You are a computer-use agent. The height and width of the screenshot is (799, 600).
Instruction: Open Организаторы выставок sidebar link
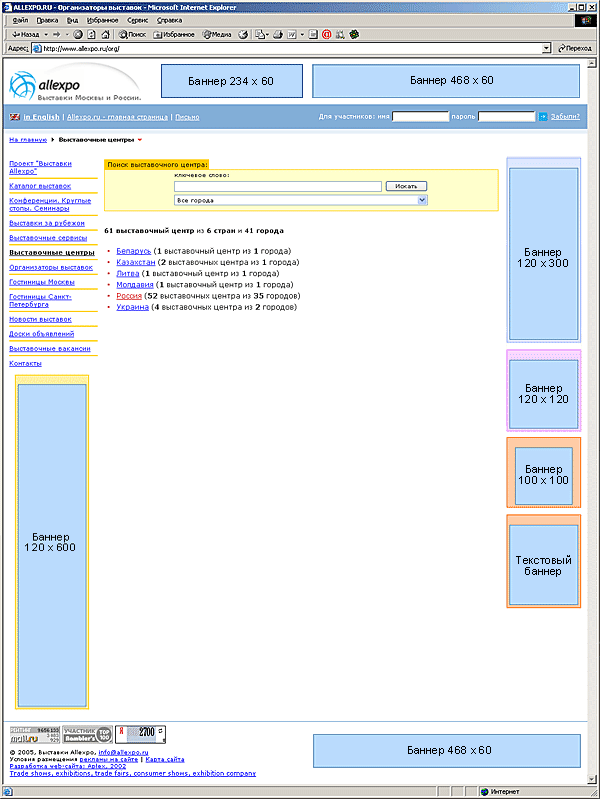pos(51,268)
